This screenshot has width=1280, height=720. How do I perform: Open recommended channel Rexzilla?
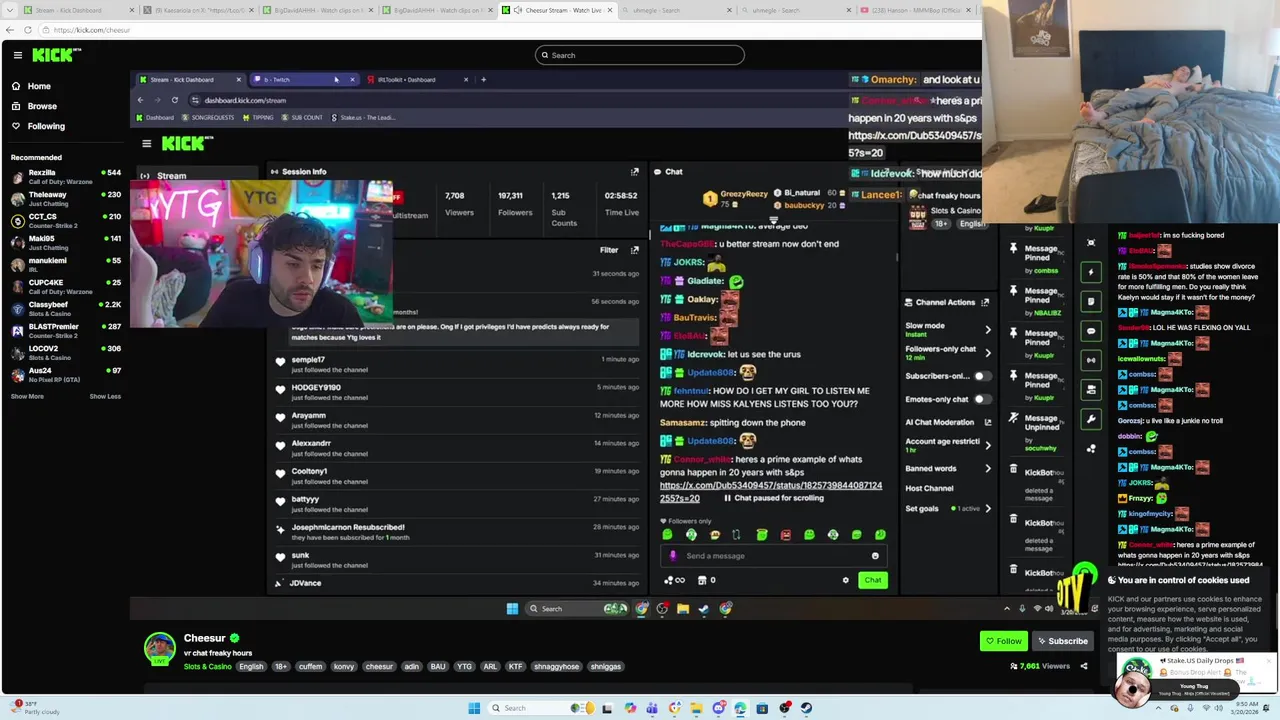(x=65, y=177)
